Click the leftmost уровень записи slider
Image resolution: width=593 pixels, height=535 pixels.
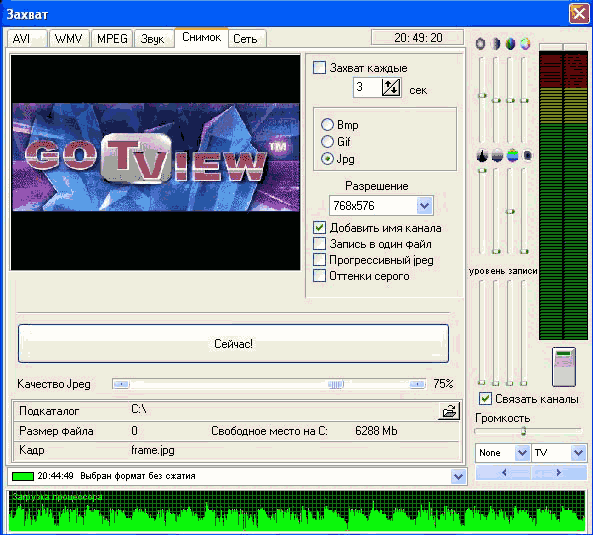click(482, 333)
